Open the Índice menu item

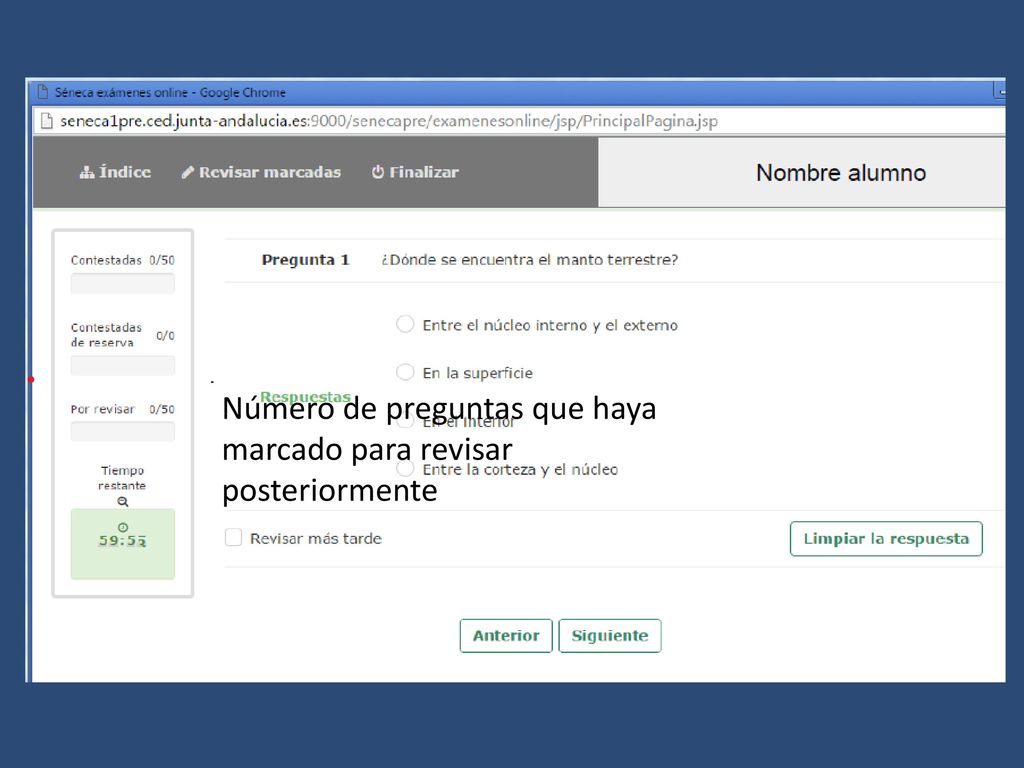(115, 172)
